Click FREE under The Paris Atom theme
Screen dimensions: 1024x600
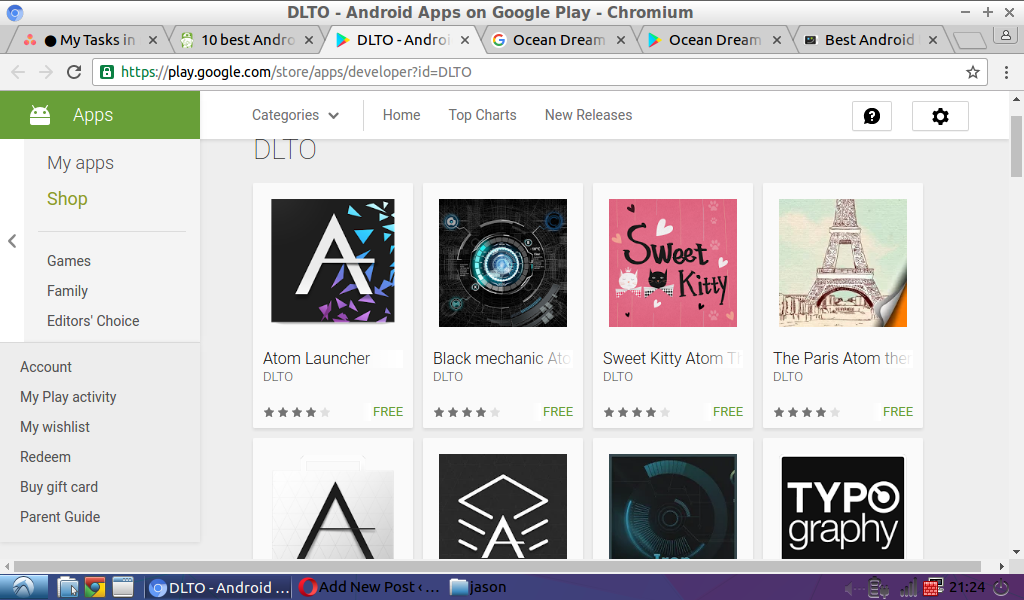(898, 412)
